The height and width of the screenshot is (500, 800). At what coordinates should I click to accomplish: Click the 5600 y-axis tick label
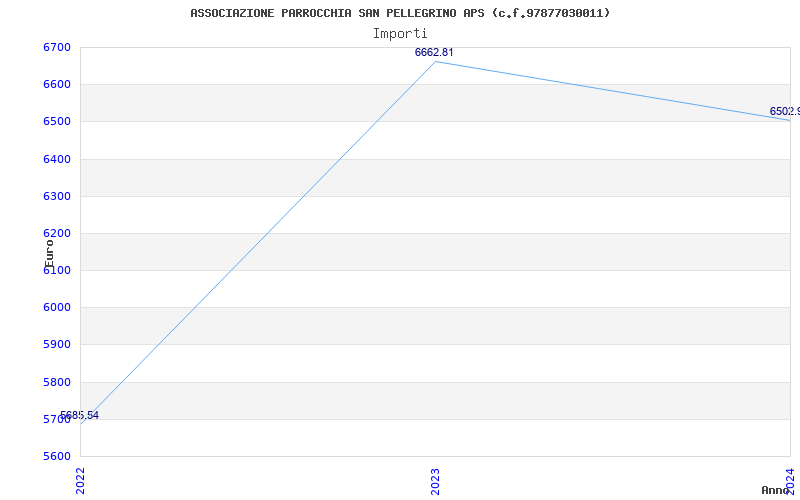57,457
